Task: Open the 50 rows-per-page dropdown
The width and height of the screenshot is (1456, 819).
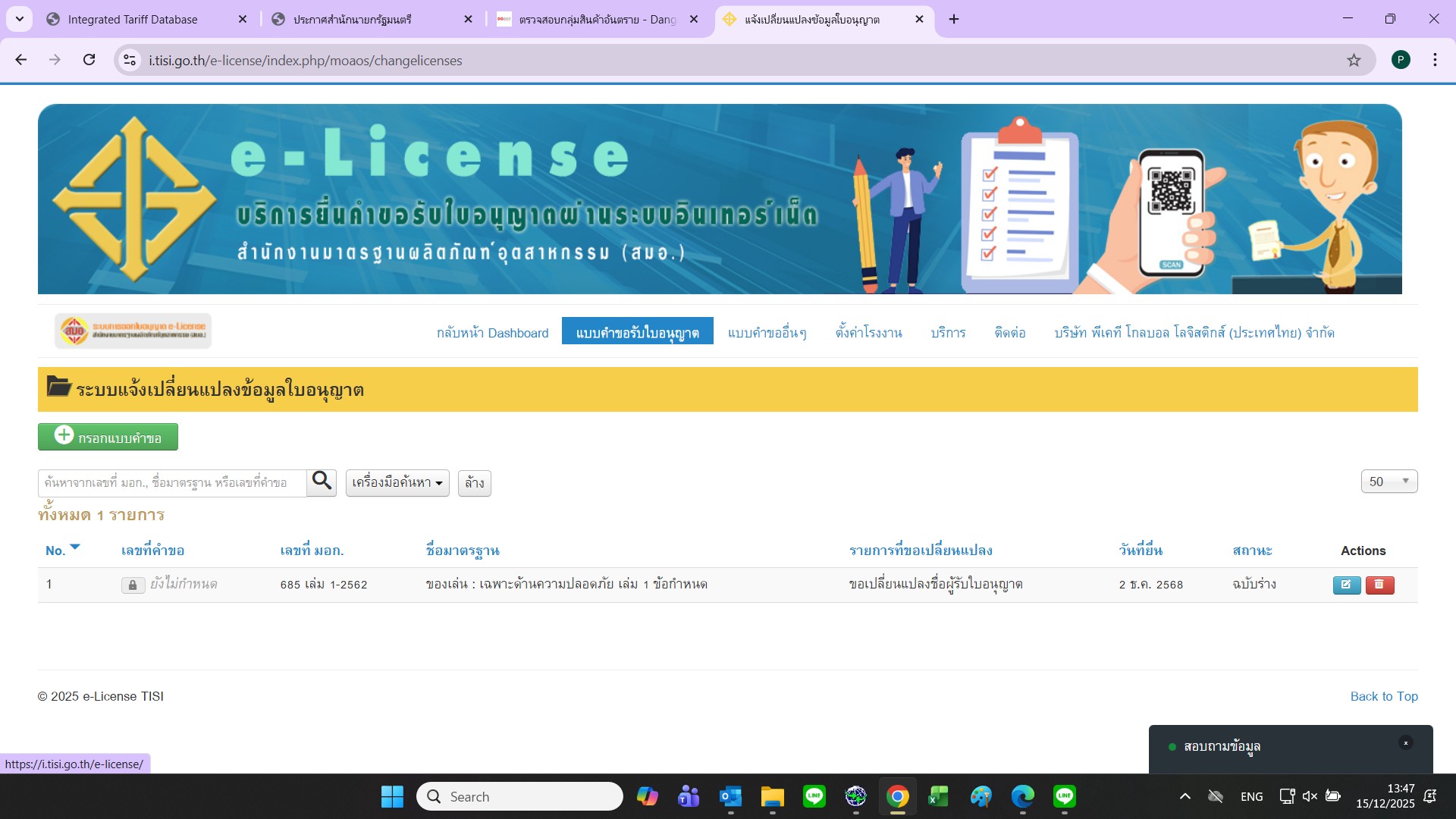Action: 1389,482
